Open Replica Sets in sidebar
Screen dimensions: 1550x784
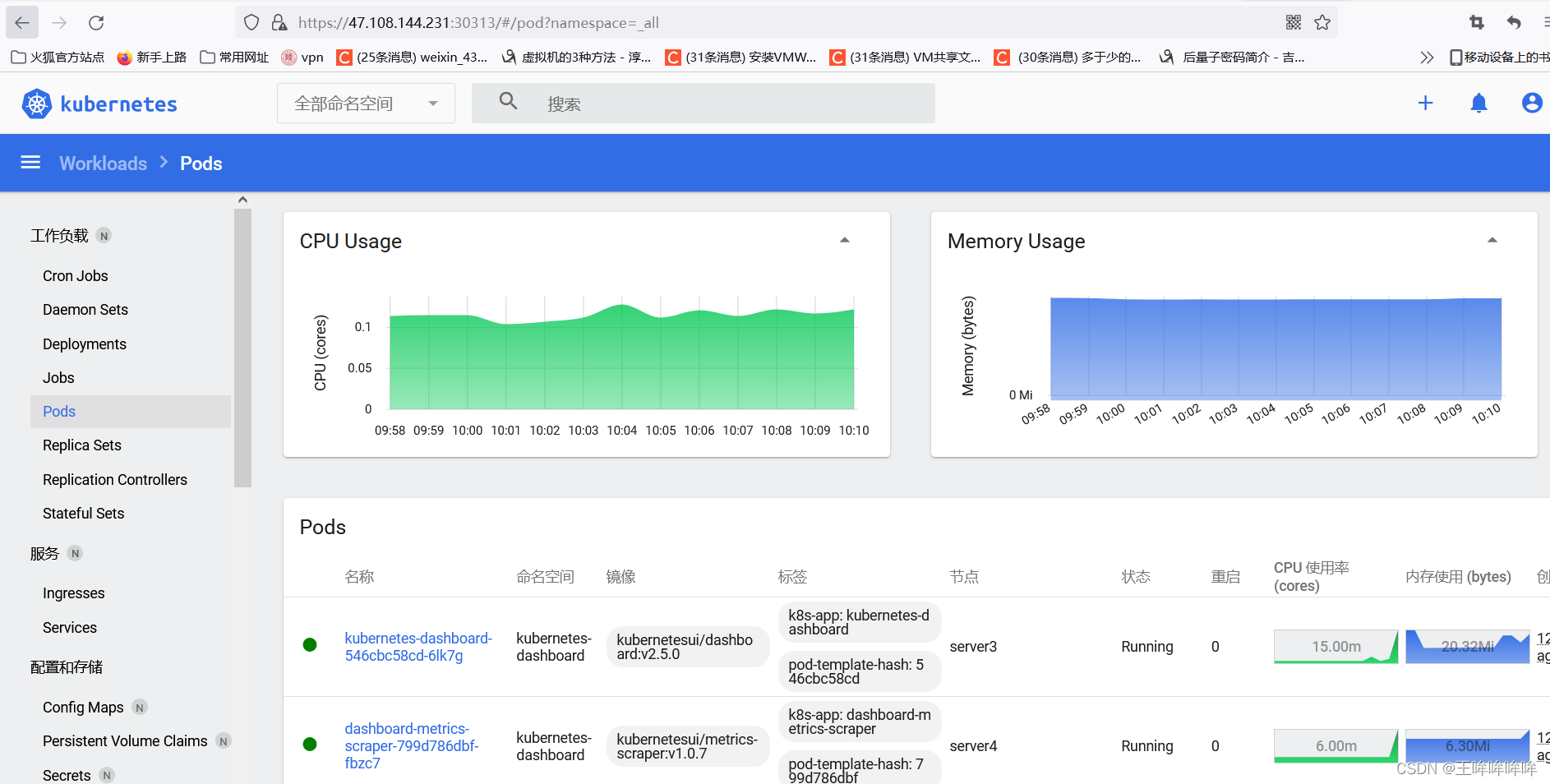82,445
